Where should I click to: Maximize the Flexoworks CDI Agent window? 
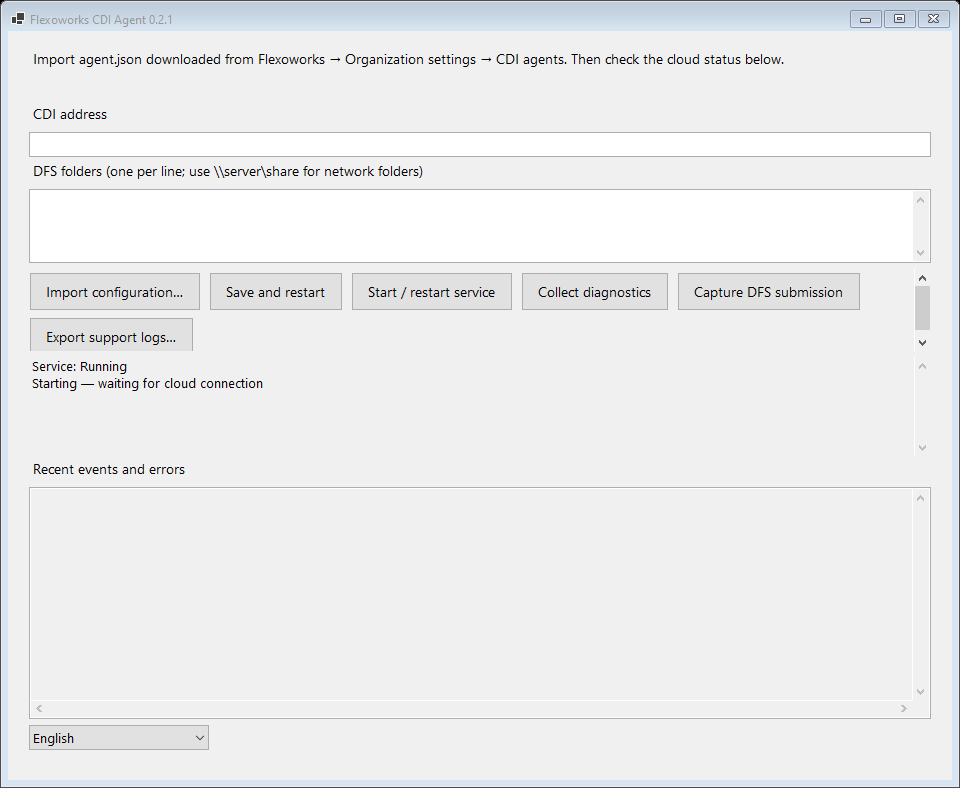point(899,19)
